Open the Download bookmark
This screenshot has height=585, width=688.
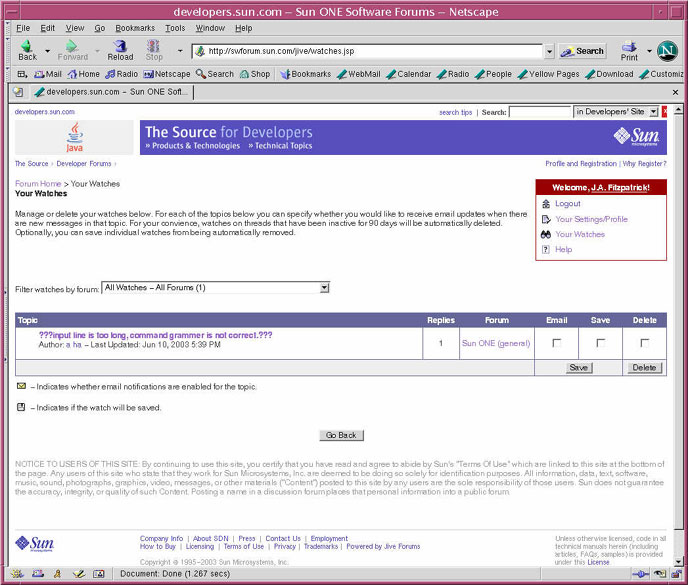pos(609,74)
